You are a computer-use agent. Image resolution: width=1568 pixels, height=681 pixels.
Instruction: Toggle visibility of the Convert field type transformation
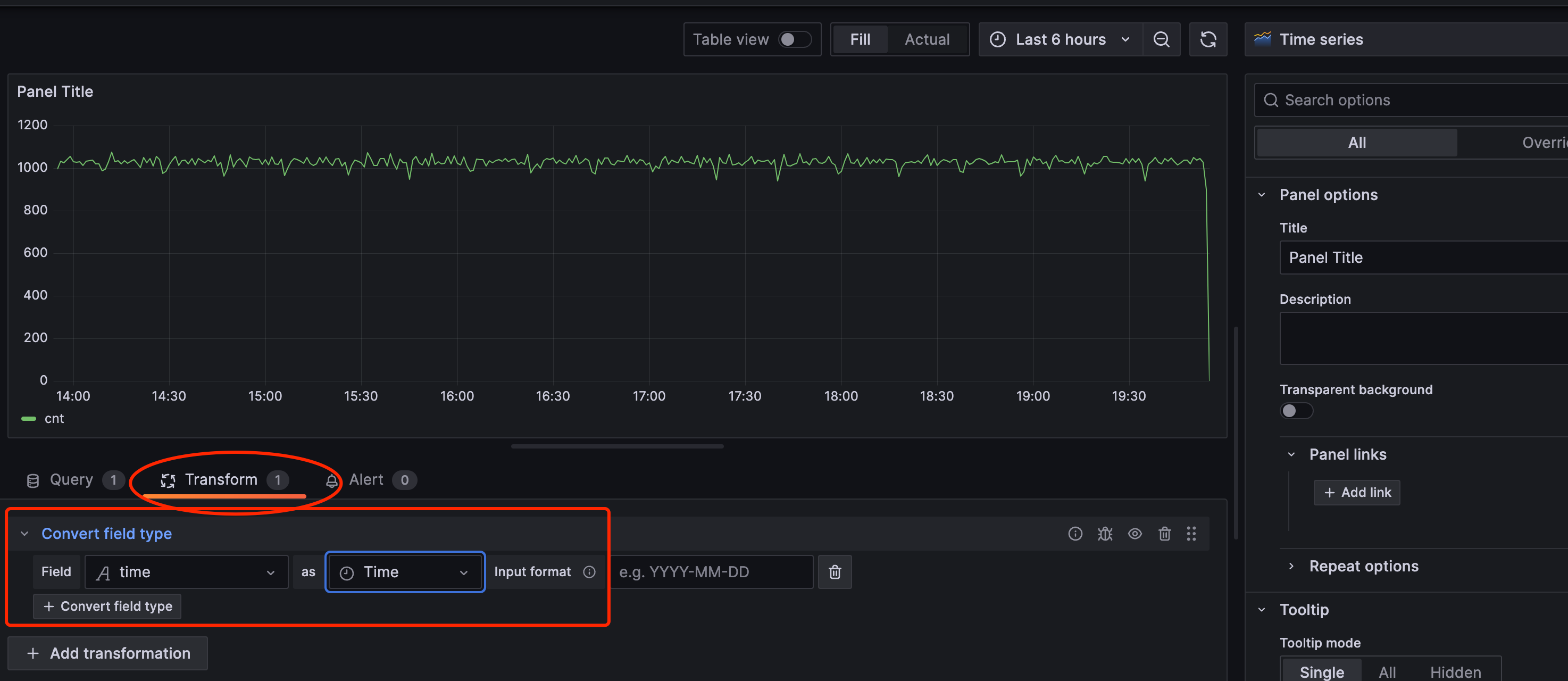pos(1135,534)
